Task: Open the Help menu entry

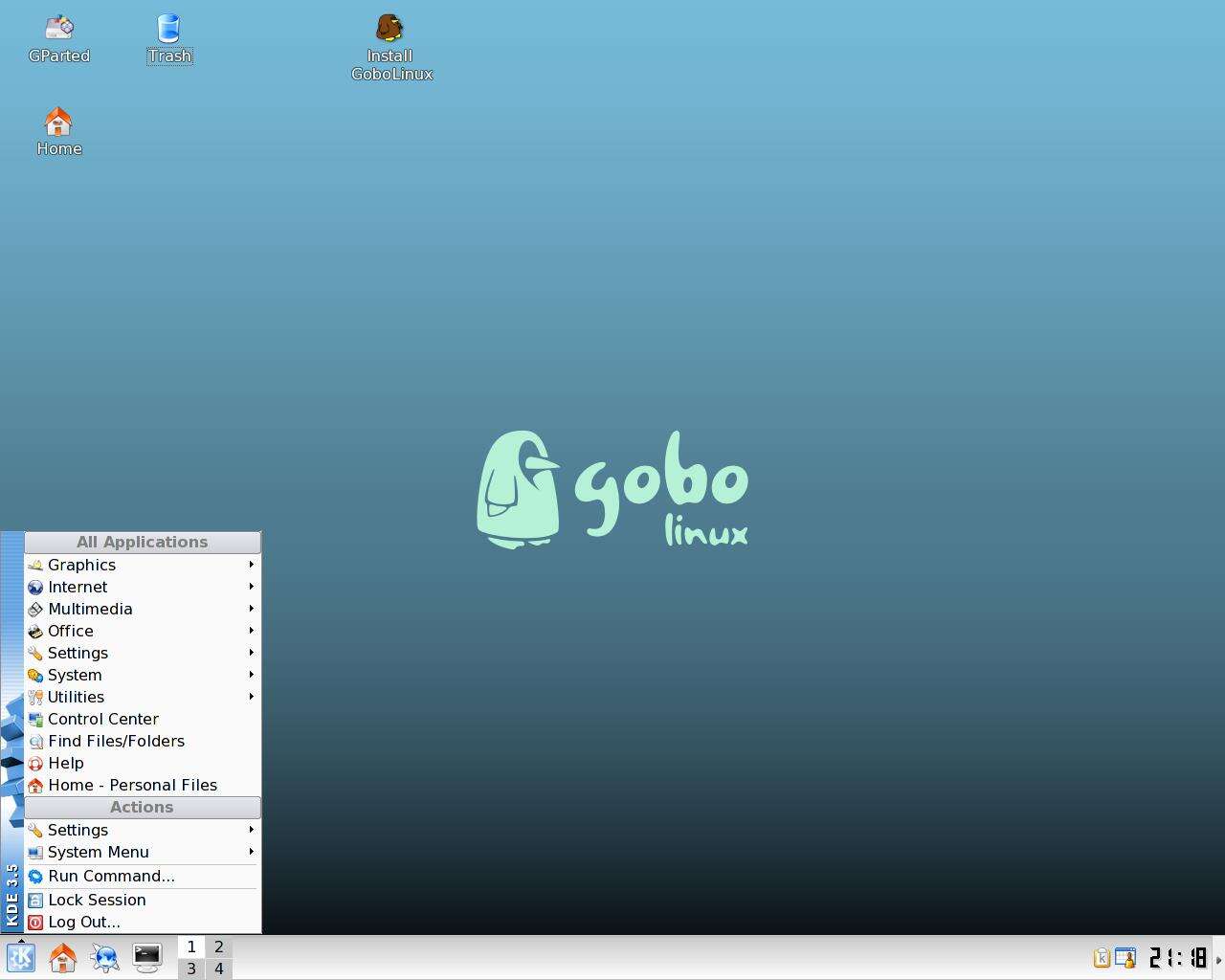Action: 143,763
